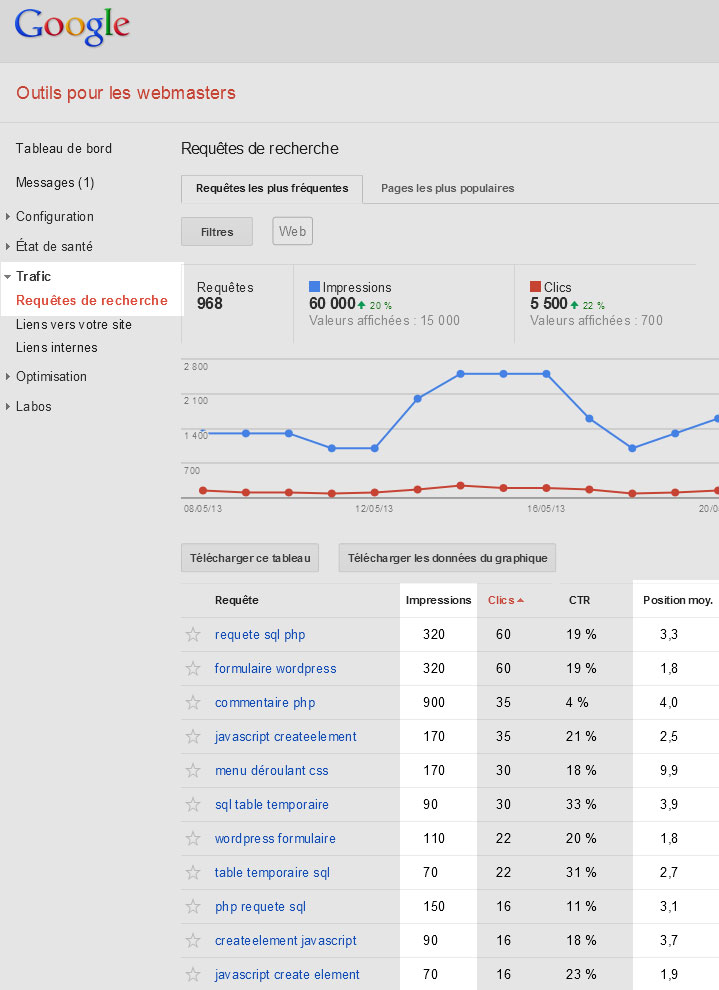This screenshot has width=719, height=990.
Task: Click the Google logo
Action: point(72,27)
